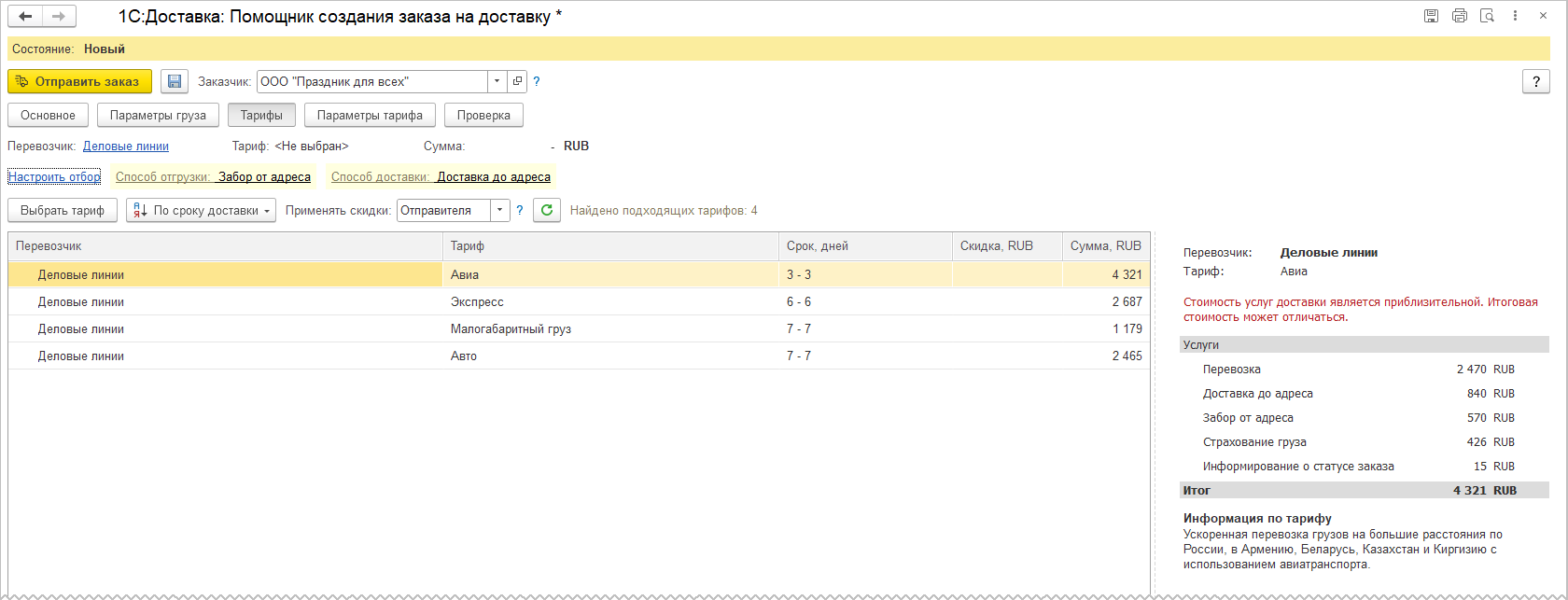
Task: Click the forward navigation arrow
Action: click(x=59, y=17)
